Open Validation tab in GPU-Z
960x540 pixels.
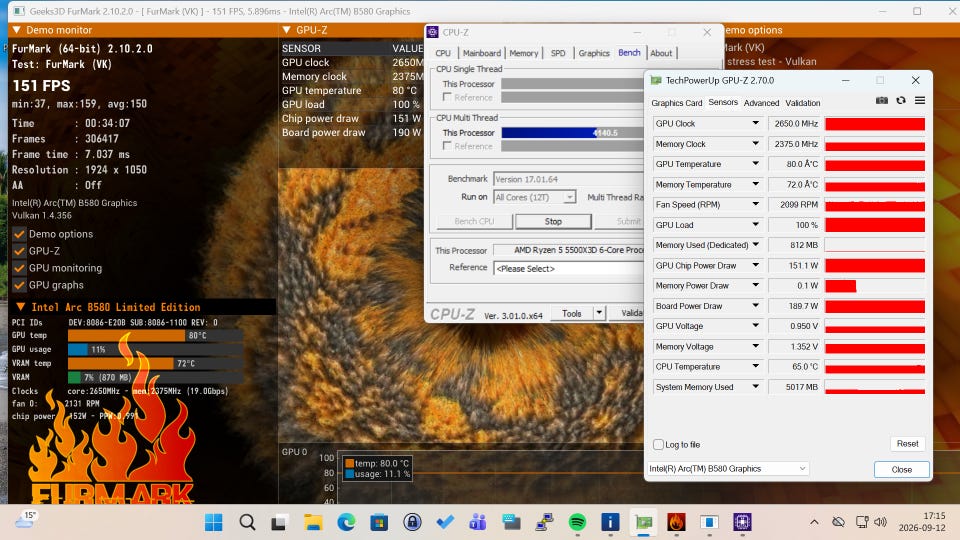802,103
